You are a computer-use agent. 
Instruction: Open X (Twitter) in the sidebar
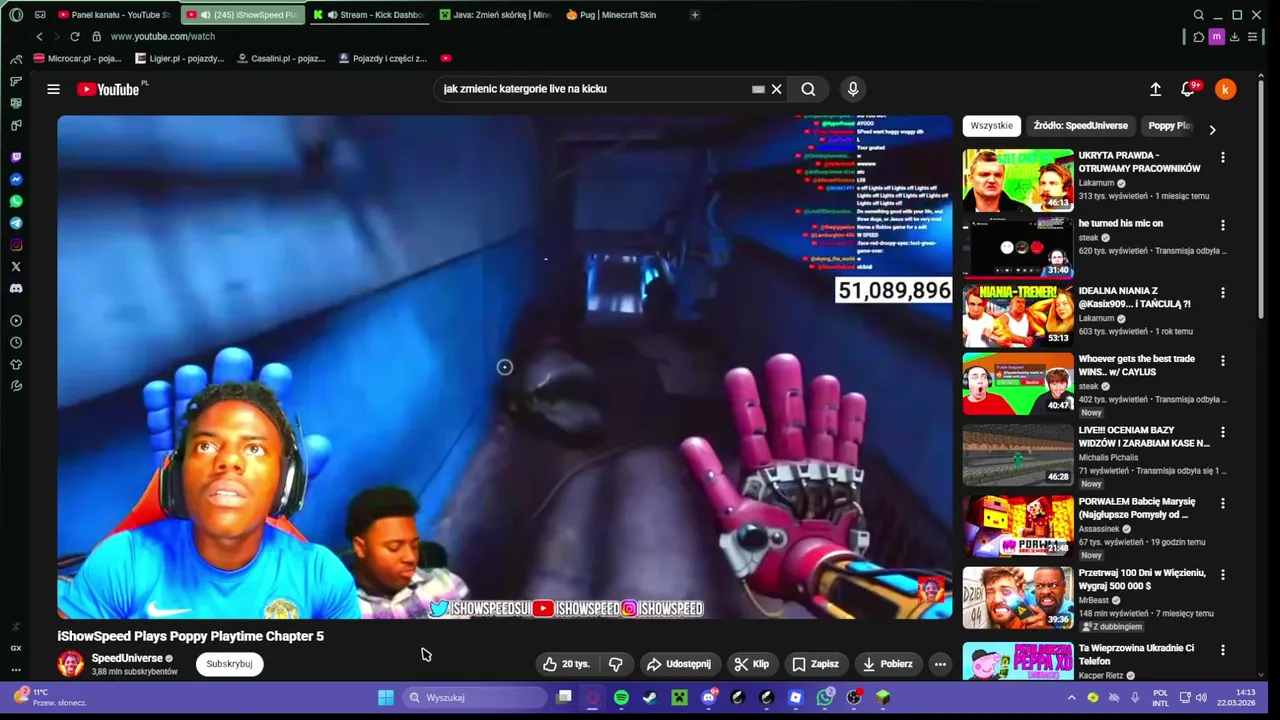(16, 267)
